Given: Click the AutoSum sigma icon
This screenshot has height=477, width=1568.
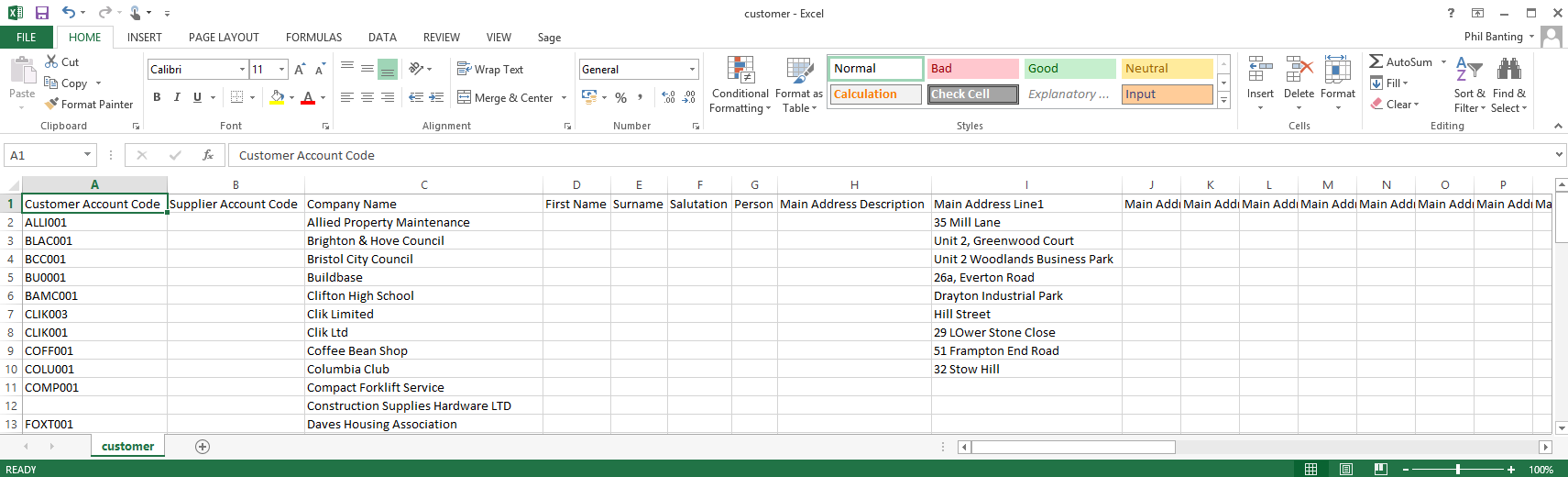Looking at the screenshot, I should [1376, 61].
